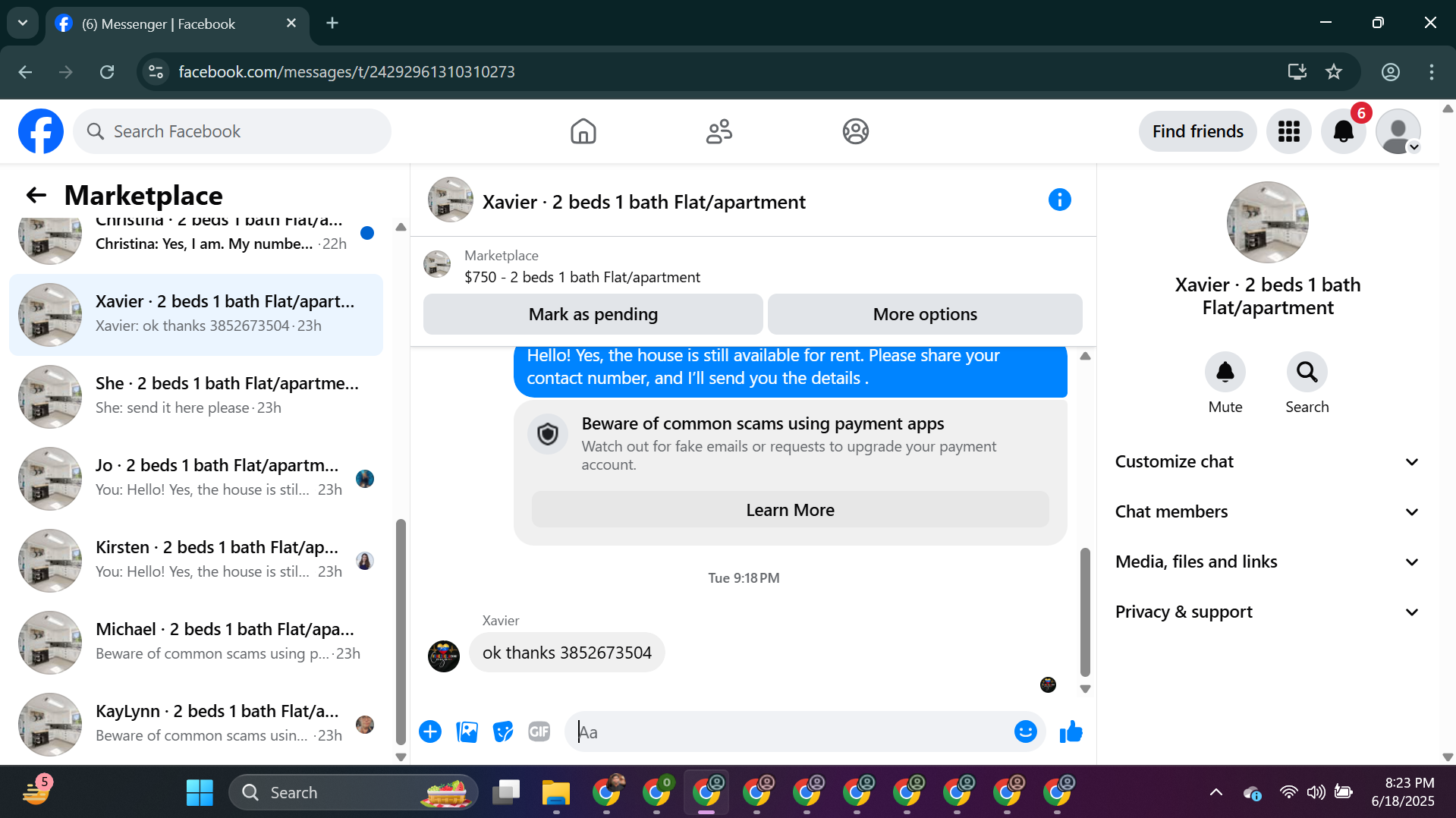Send a thumbs-up like
Image resolution: width=1456 pixels, height=818 pixels.
pyautogui.click(x=1071, y=731)
